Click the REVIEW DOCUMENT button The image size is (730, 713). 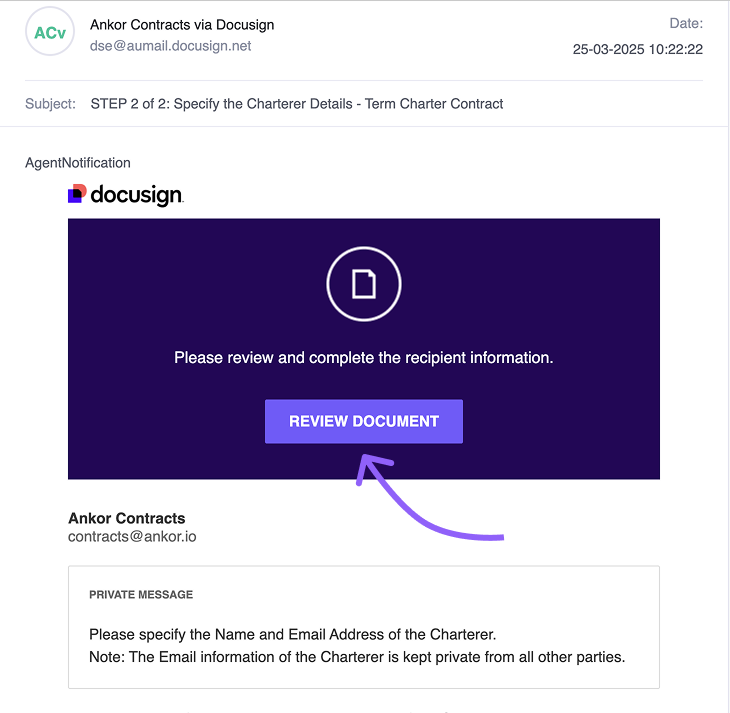[x=364, y=421]
